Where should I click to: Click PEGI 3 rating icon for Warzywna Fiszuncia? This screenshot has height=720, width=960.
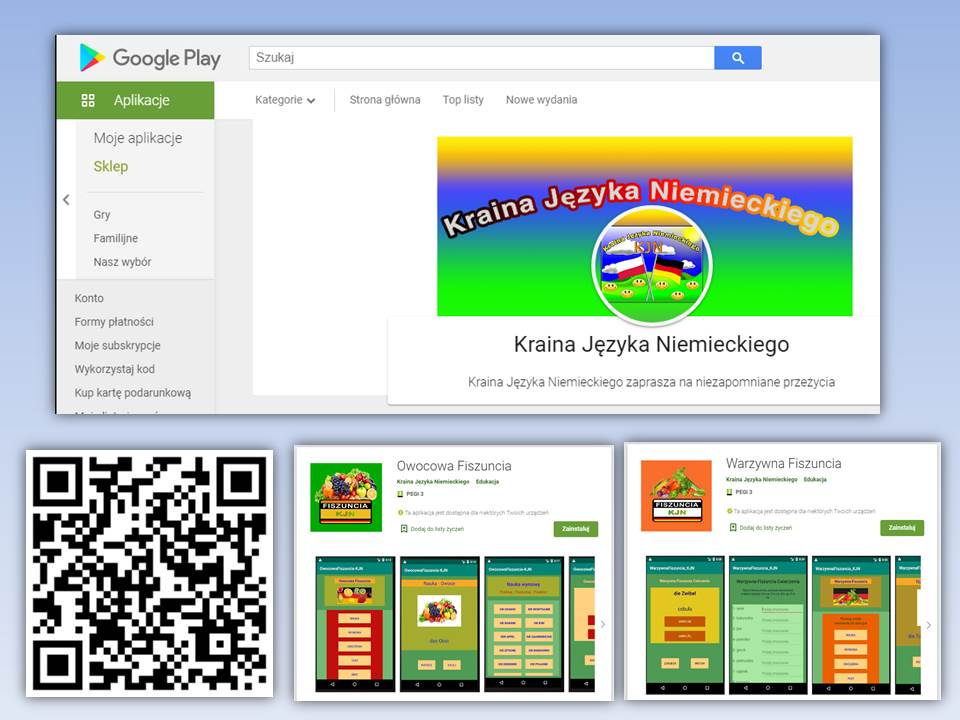click(729, 492)
